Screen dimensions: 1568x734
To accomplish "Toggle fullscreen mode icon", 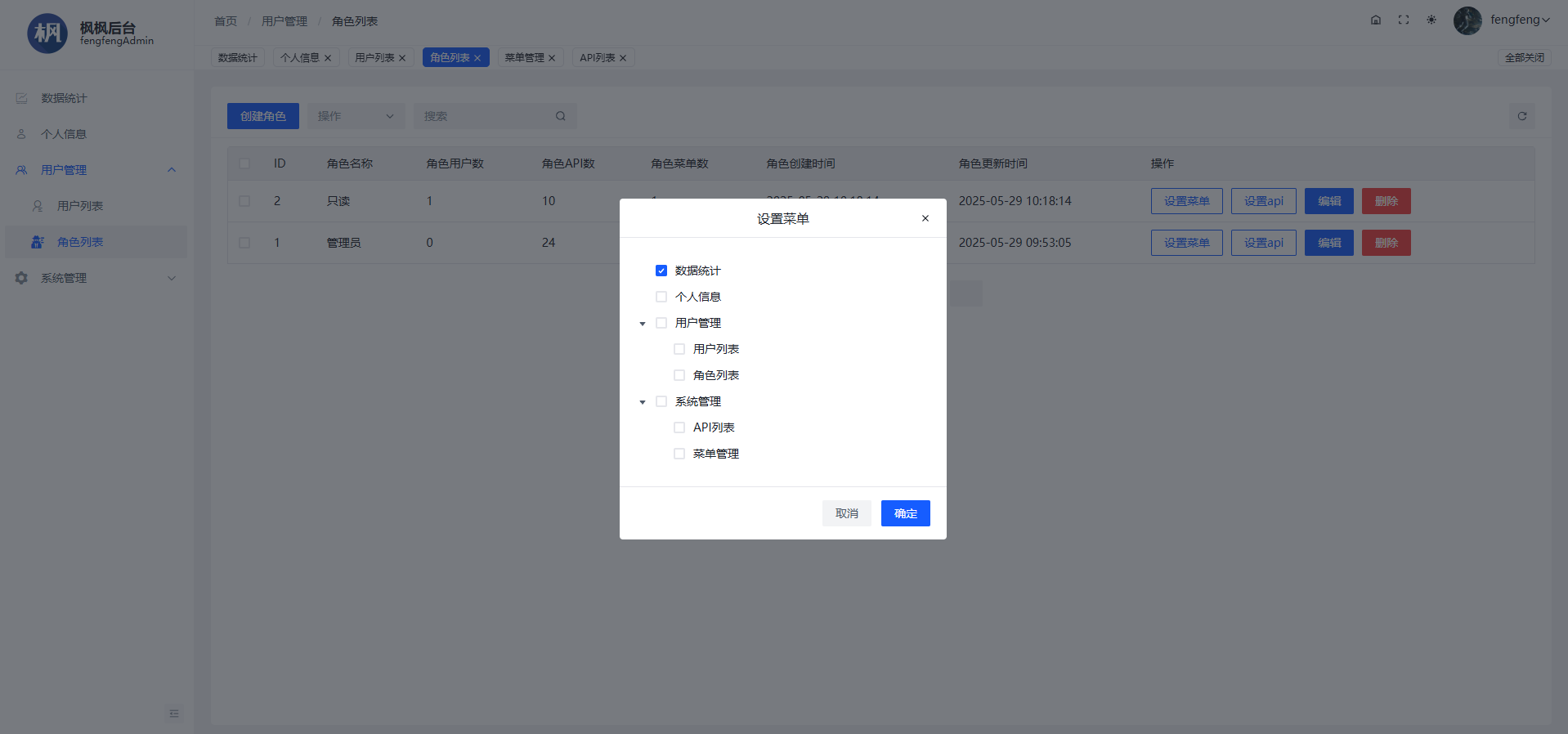I will pos(1404,20).
